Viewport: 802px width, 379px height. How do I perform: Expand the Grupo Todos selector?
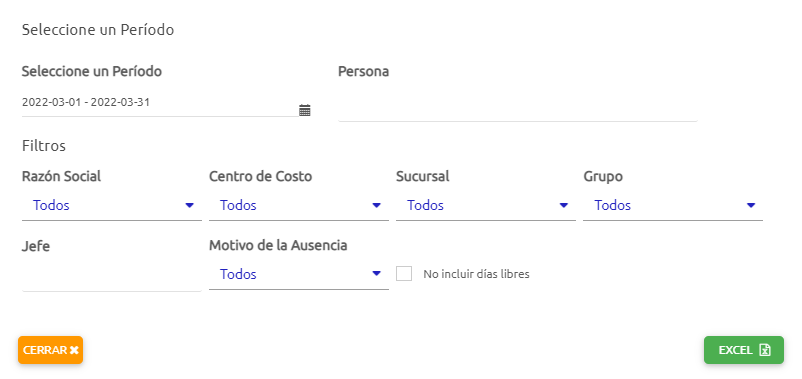click(x=673, y=206)
